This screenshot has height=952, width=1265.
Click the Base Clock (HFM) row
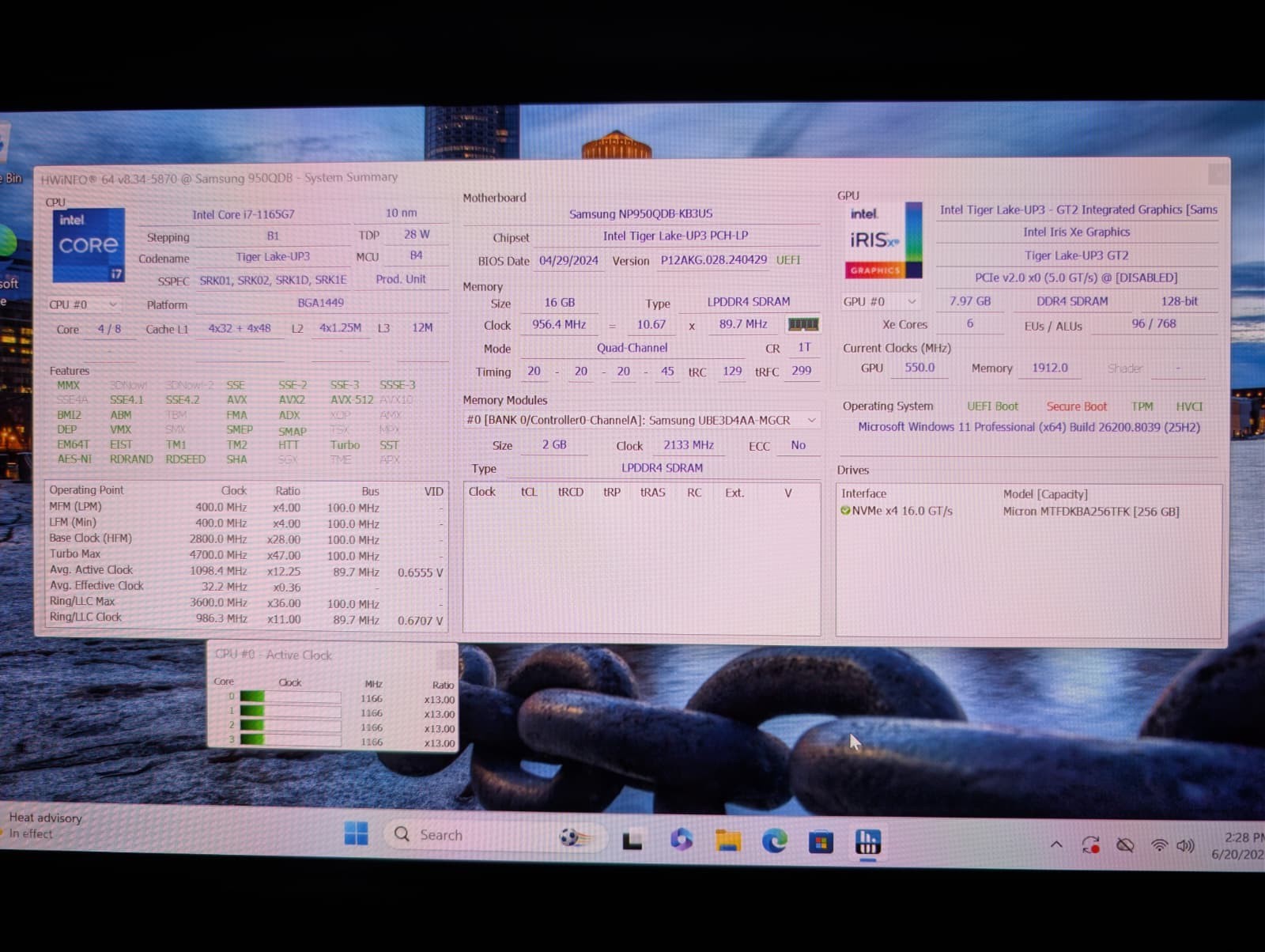point(247,538)
